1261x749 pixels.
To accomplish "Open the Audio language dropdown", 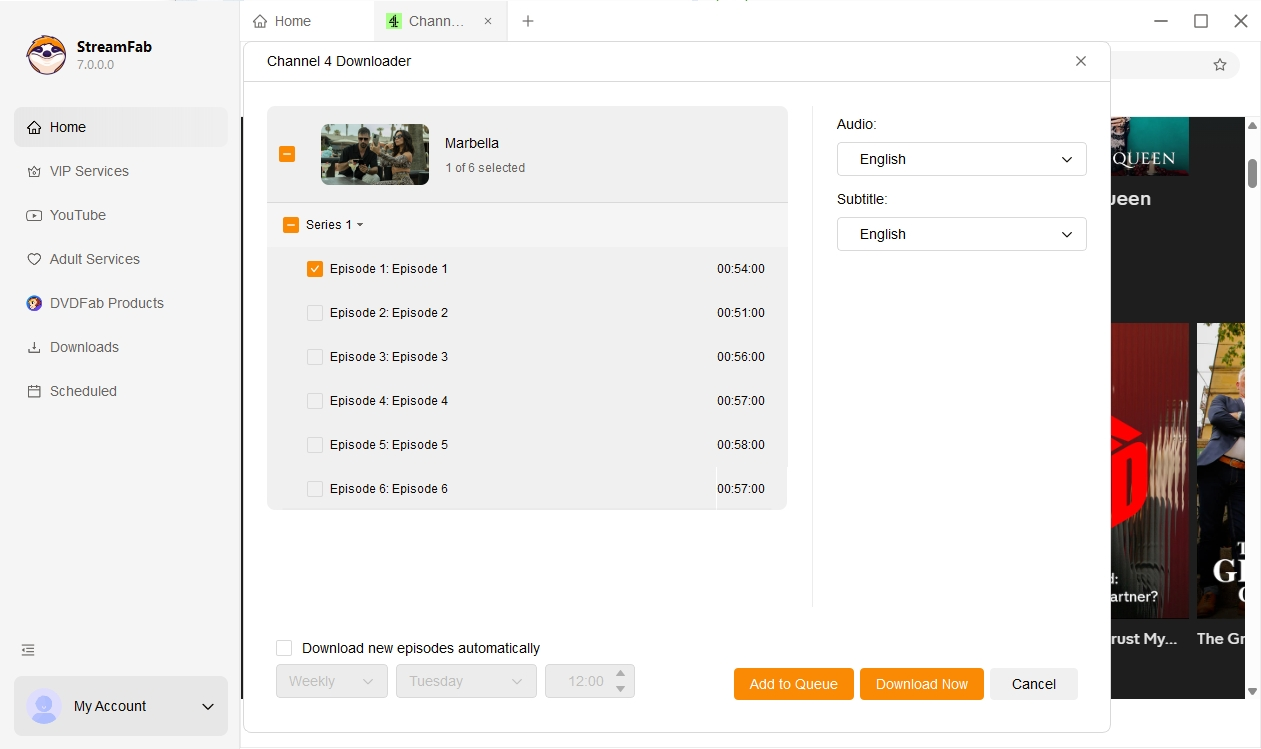I will pos(961,159).
